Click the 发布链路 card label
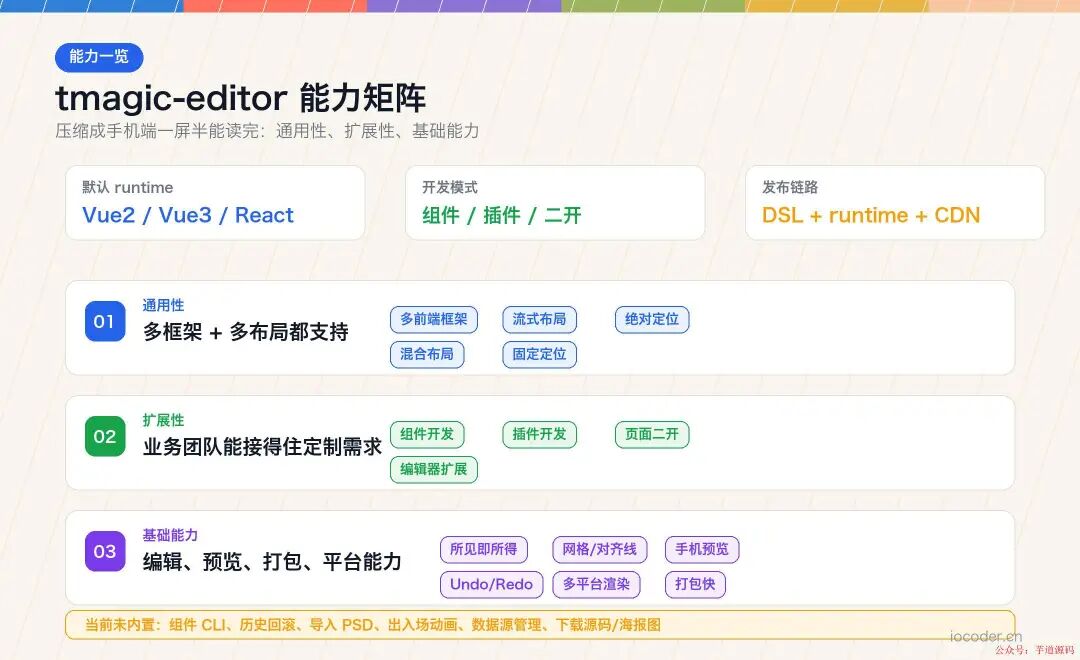This screenshot has width=1080, height=660. 790,187
